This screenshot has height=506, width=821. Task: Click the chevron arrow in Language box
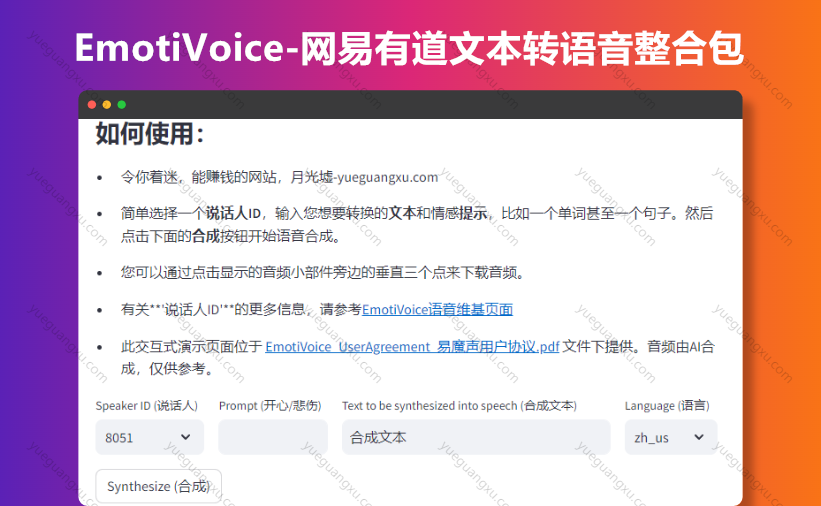pos(698,437)
